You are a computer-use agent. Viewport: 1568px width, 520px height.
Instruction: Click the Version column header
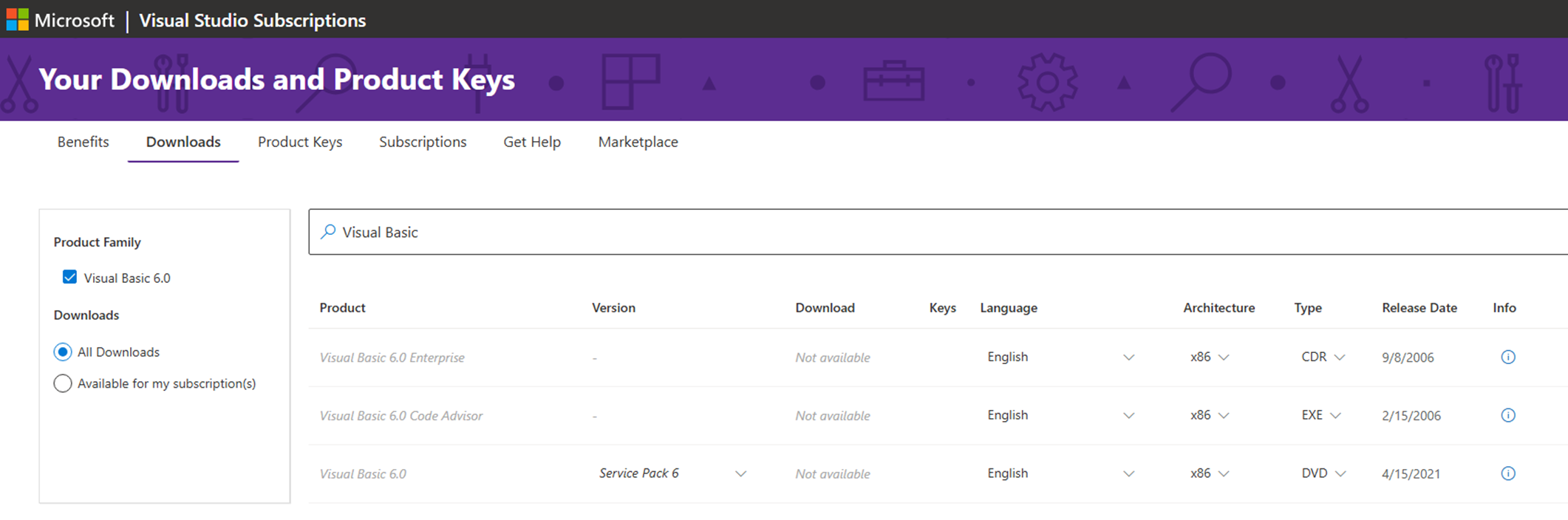click(613, 308)
